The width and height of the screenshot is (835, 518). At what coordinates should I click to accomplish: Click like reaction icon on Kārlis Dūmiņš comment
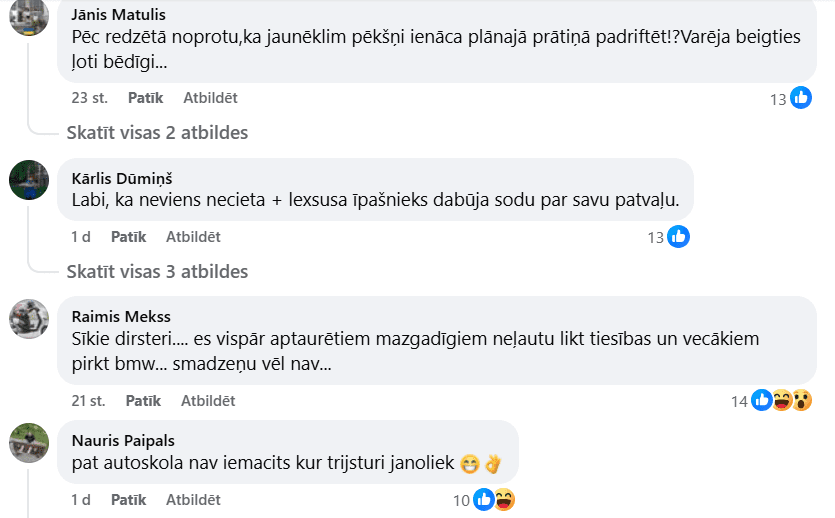coord(679,237)
